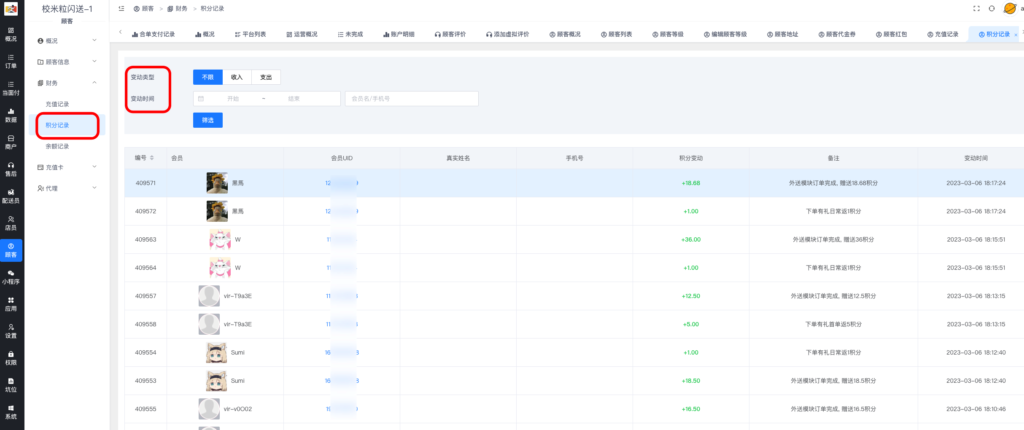This screenshot has width=1024, height=430.
Task: Open the 坑位 section in the dark sidebar
Action: pyautogui.click(x=11, y=384)
